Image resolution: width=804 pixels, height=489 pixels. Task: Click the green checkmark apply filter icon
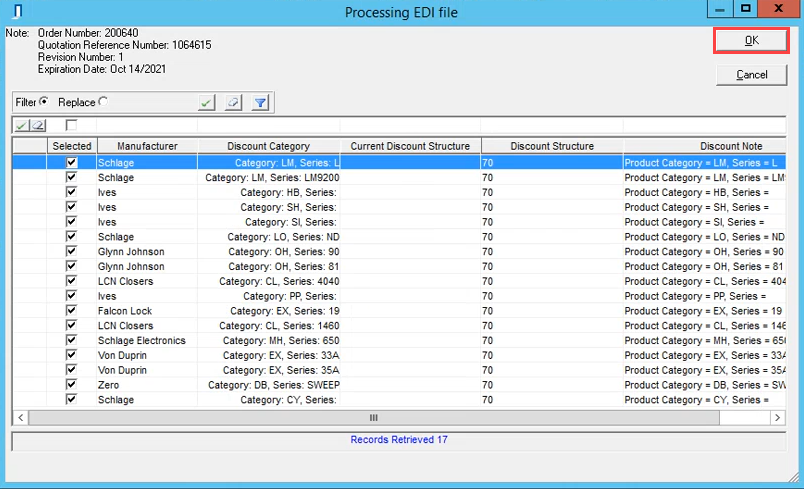pyautogui.click(x=206, y=103)
